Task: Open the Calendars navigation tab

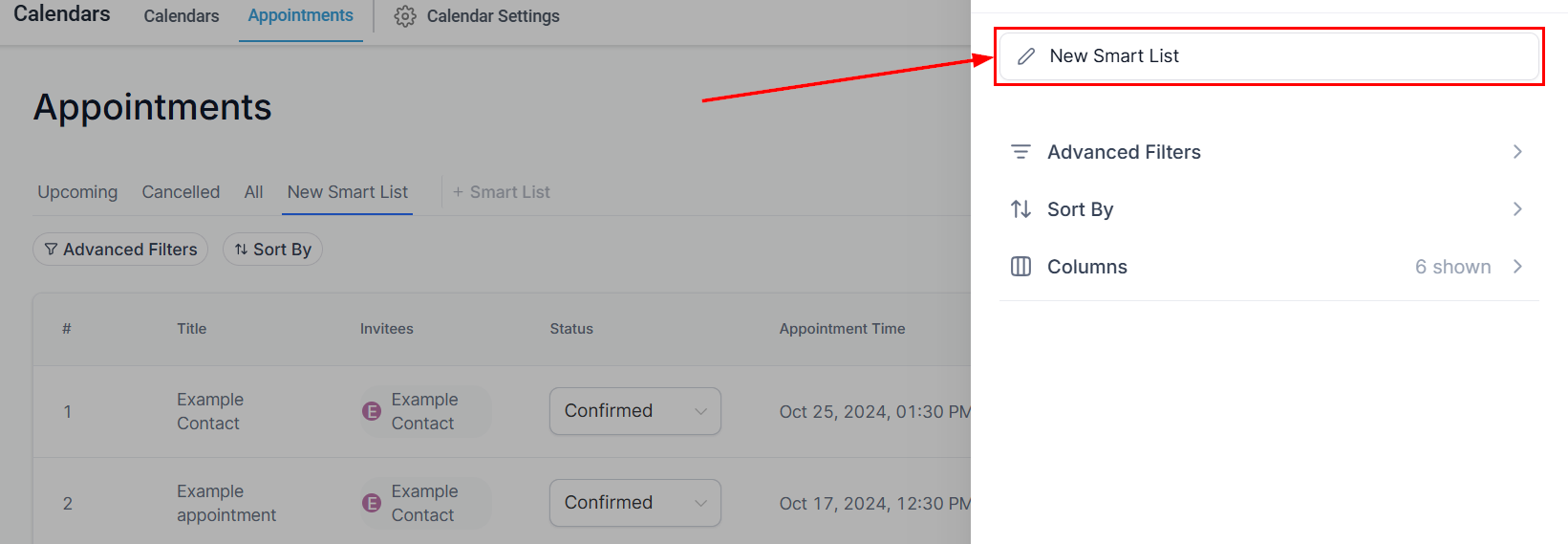Action: pyautogui.click(x=182, y=16)
